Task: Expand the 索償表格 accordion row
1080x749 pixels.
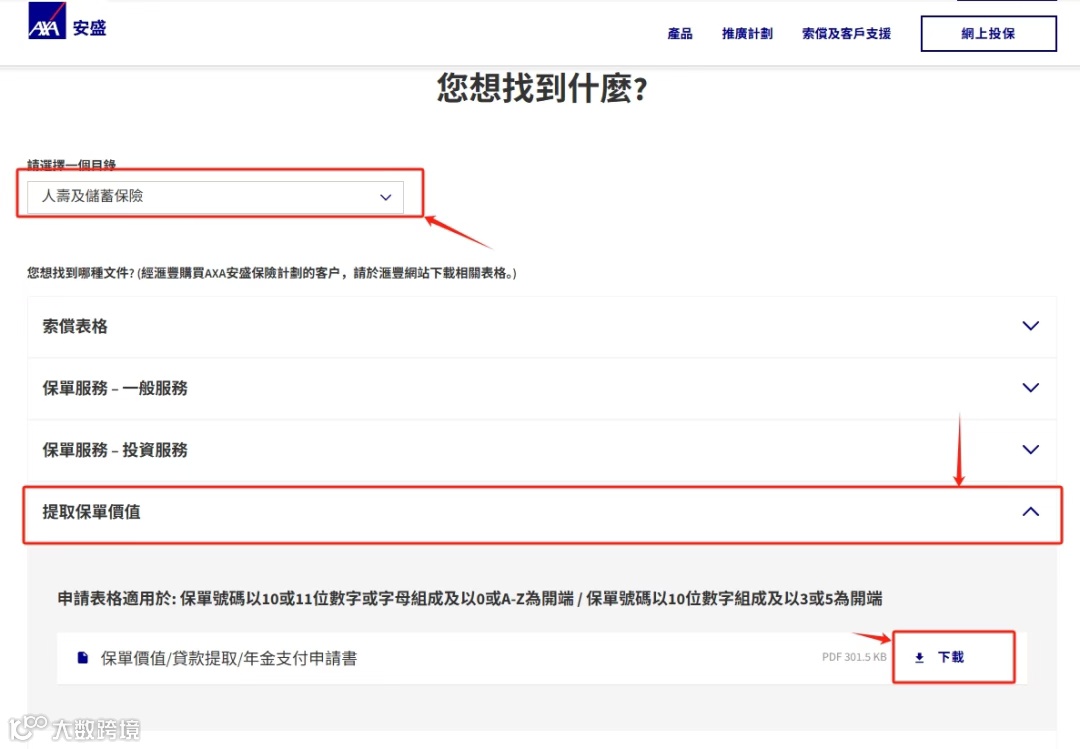Action: (540, 325)
